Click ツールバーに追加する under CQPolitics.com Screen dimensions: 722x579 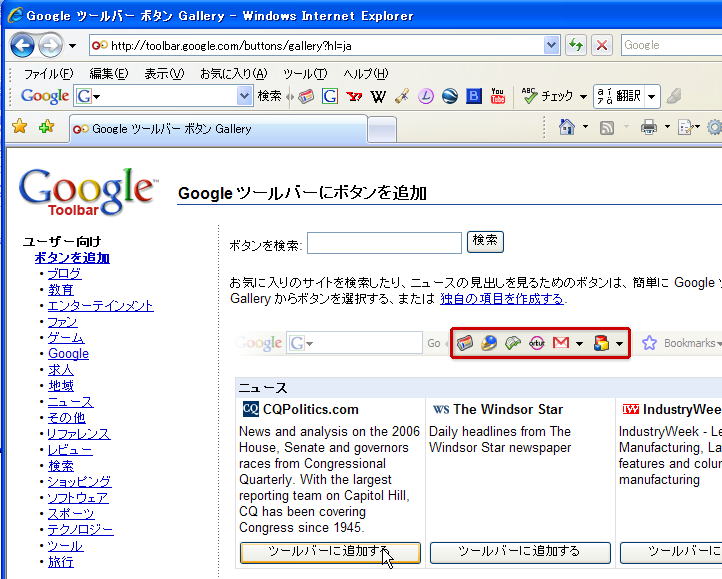pos(330,552)
